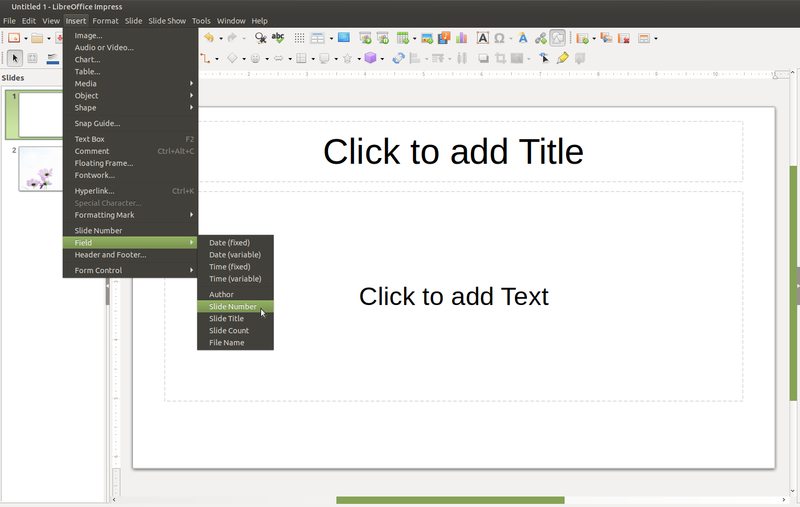
Task: Click the Stars and Banners icon
Action: (x=347, y=59)
